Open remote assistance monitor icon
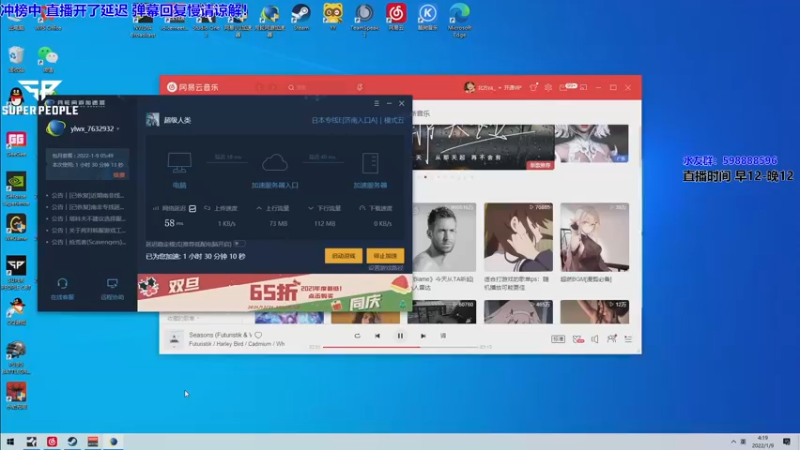 point(112,289)
